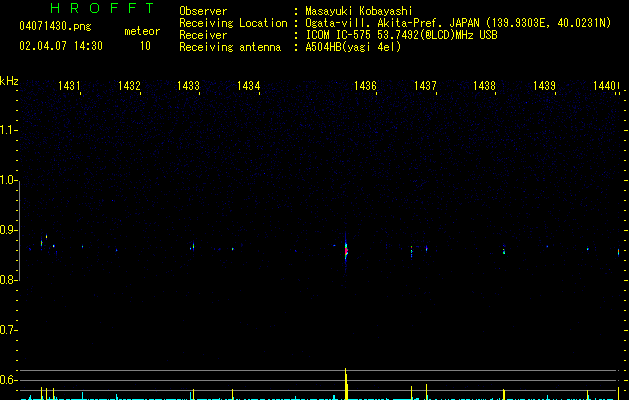The width and height of the screenshot is (629, 400).
Task: Click the meteor count value 10
Action: [145, 46]
